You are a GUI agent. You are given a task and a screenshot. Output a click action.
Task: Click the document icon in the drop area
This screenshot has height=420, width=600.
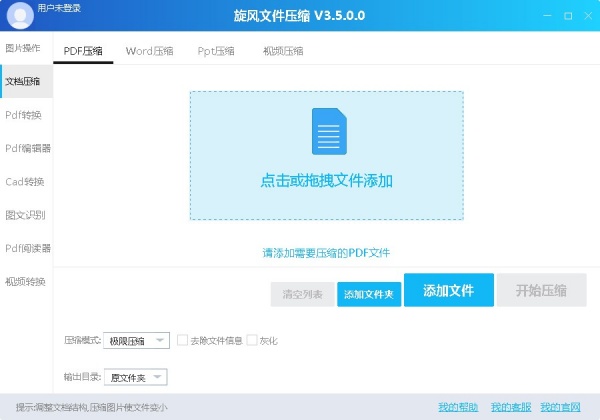point(327,131)
